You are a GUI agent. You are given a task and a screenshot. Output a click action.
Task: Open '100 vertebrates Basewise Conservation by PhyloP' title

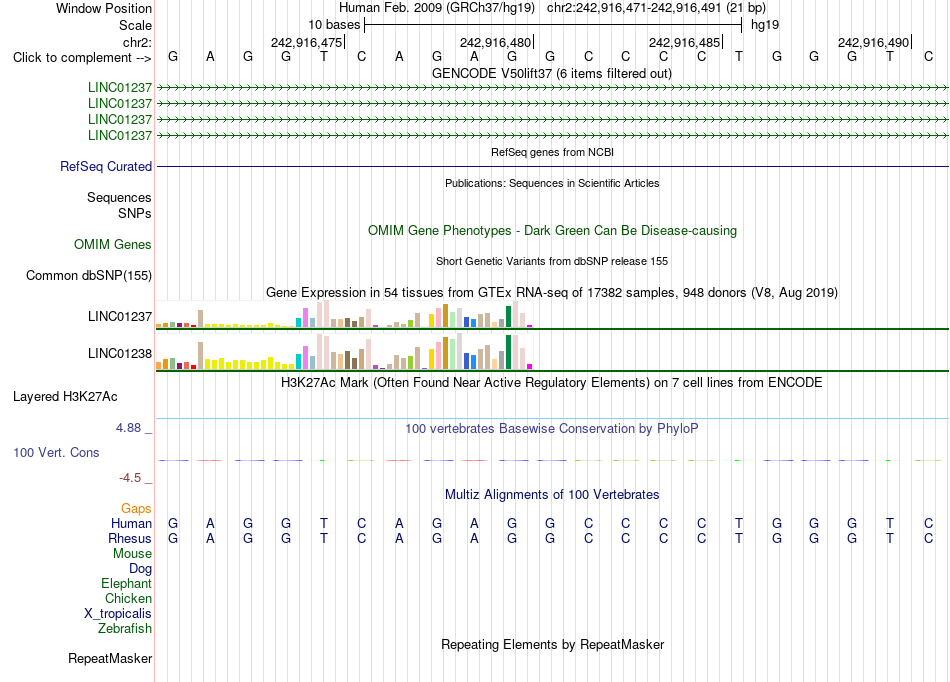(x=552, y=429)
